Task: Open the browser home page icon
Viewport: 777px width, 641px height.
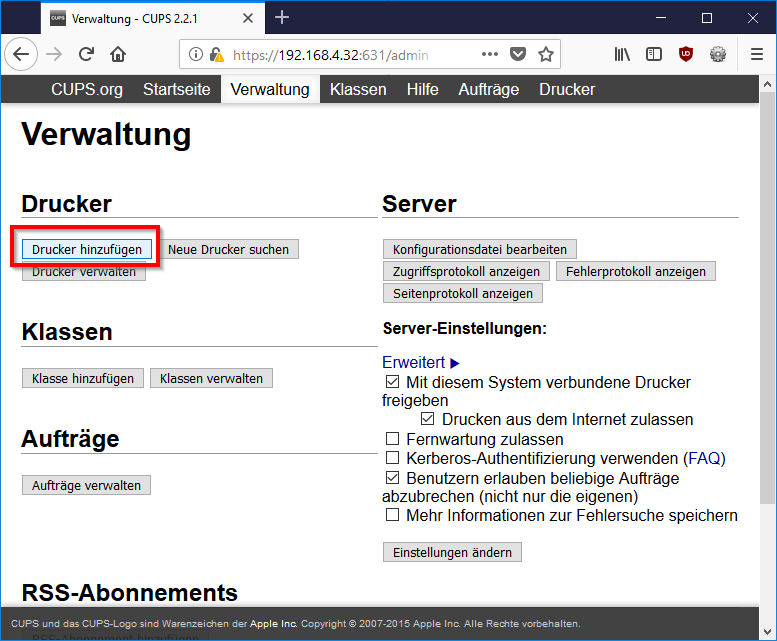Action: (118, 54)
